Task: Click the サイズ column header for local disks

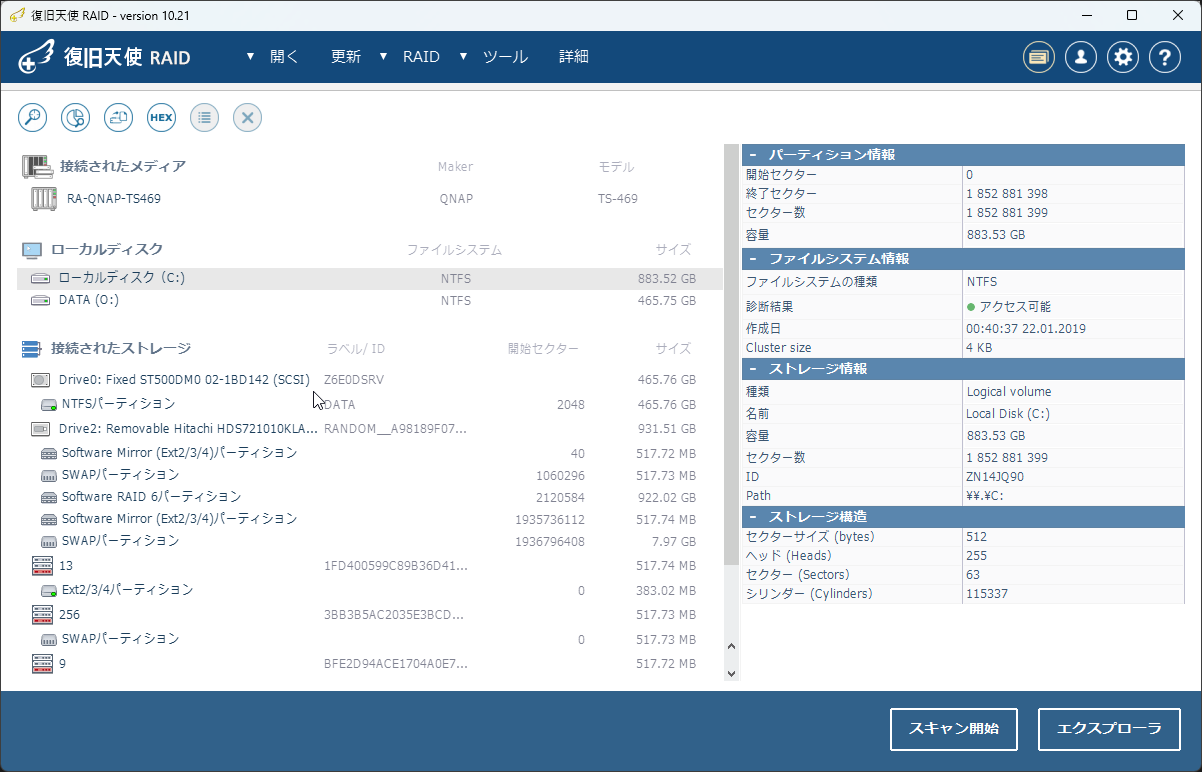Action: (x=673, y=250)
